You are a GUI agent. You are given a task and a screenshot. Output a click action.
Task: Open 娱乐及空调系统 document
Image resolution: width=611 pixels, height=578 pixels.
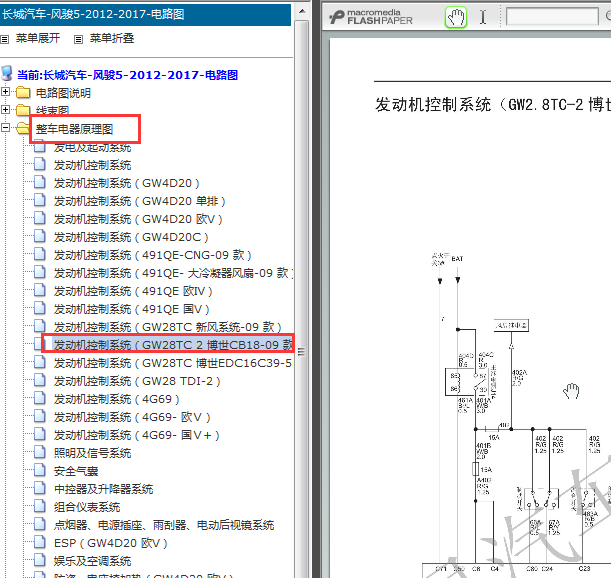click(x=93, y=561)
